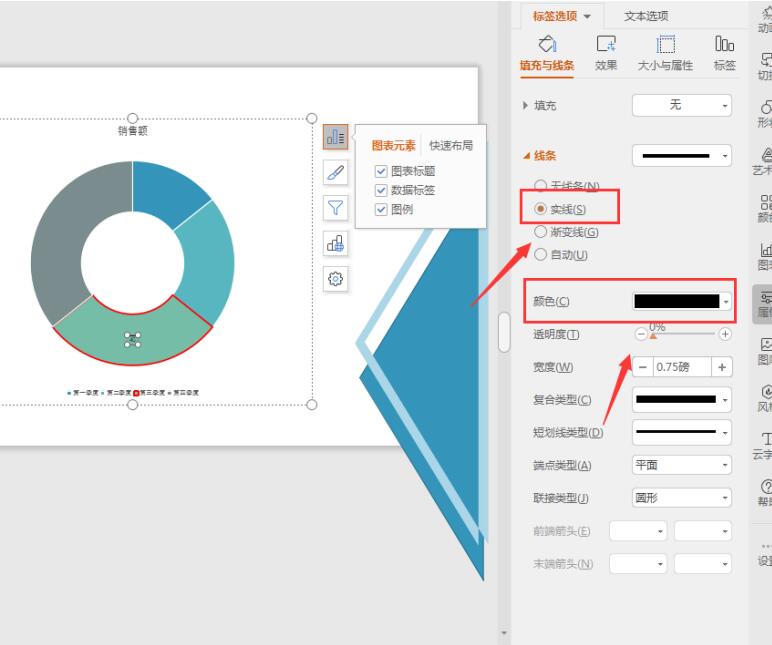Select the 自动 automatic line radio
772x645 pixels.
click(540, 254)
